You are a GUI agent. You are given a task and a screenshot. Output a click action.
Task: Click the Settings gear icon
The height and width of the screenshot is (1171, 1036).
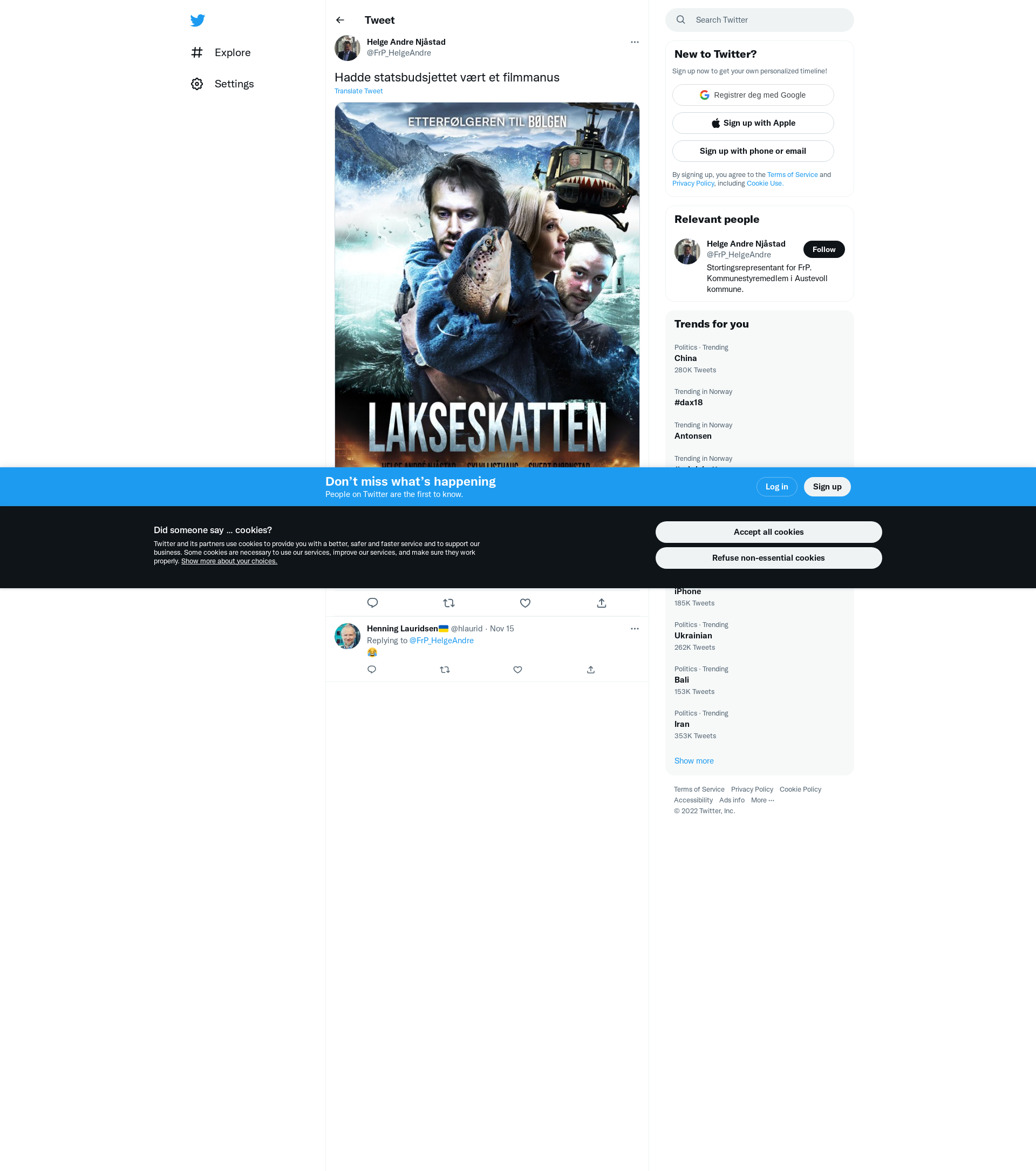[197, 84]
